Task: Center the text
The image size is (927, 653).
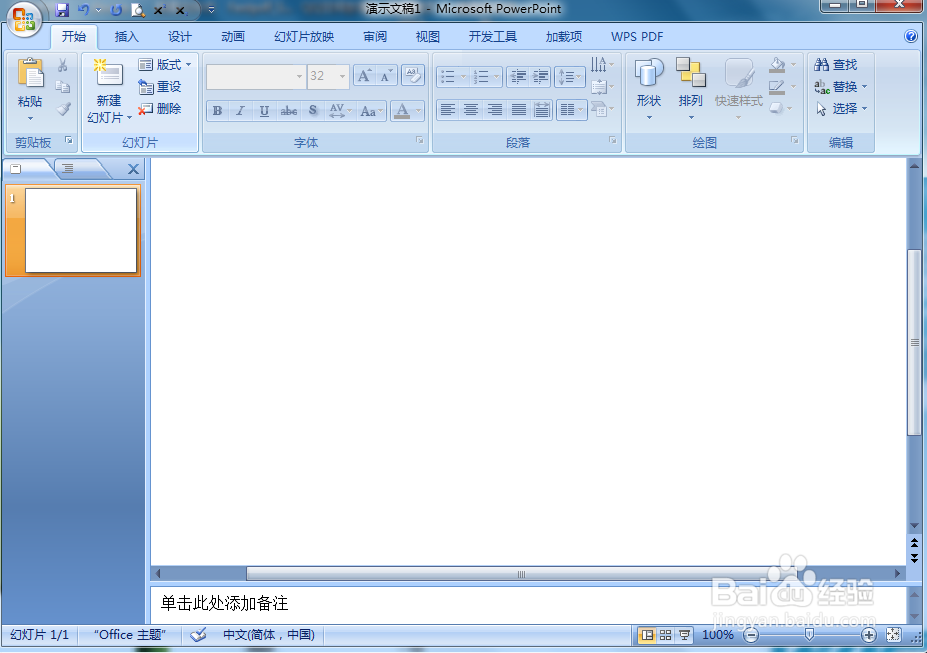Action: [471, 110]
